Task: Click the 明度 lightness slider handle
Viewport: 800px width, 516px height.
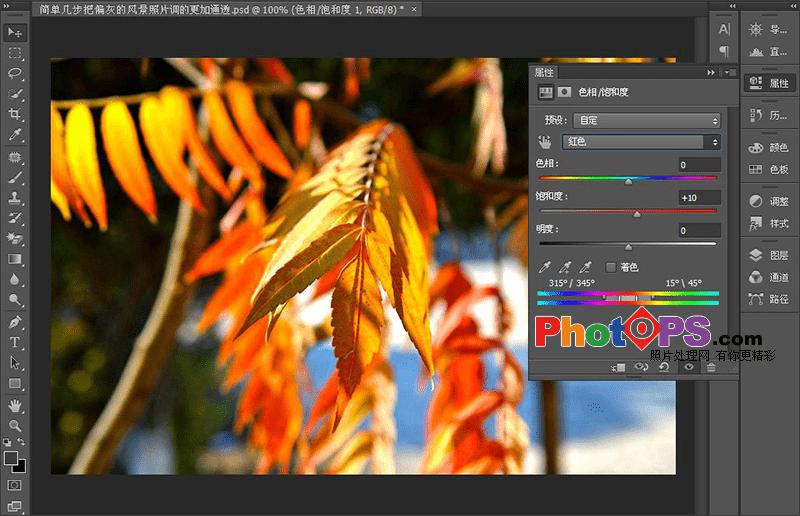Action: [x=629, y=248]
